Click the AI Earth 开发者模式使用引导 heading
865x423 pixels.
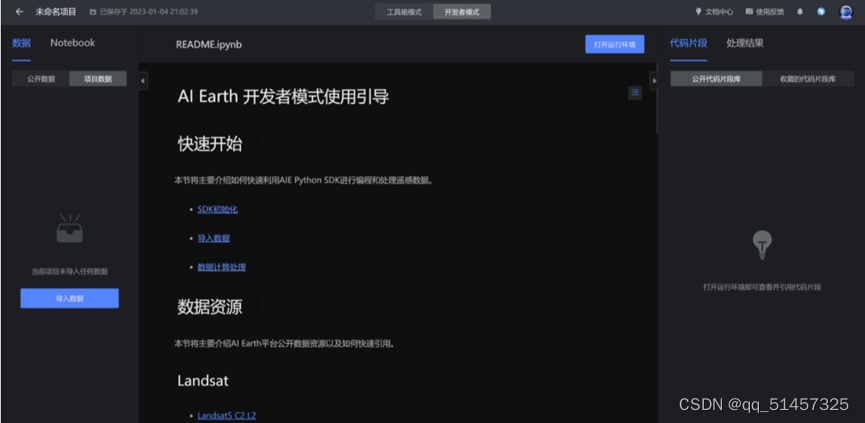(283, 97)
